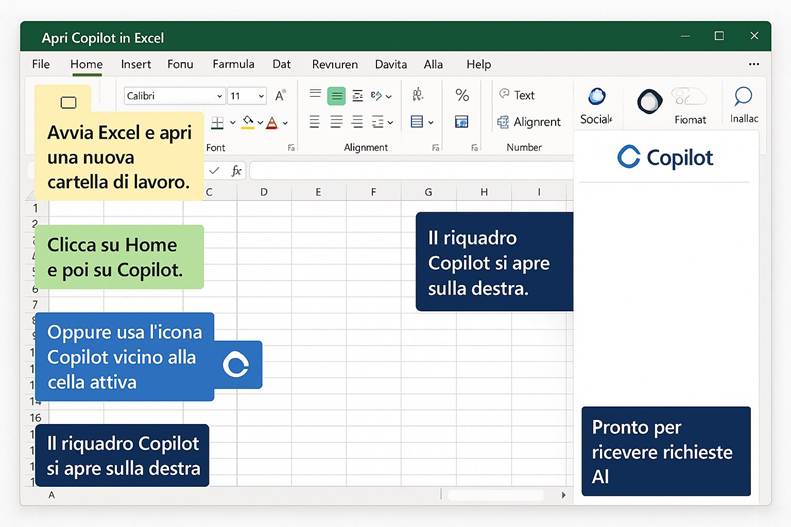Click the Number group label

point(524,147)
